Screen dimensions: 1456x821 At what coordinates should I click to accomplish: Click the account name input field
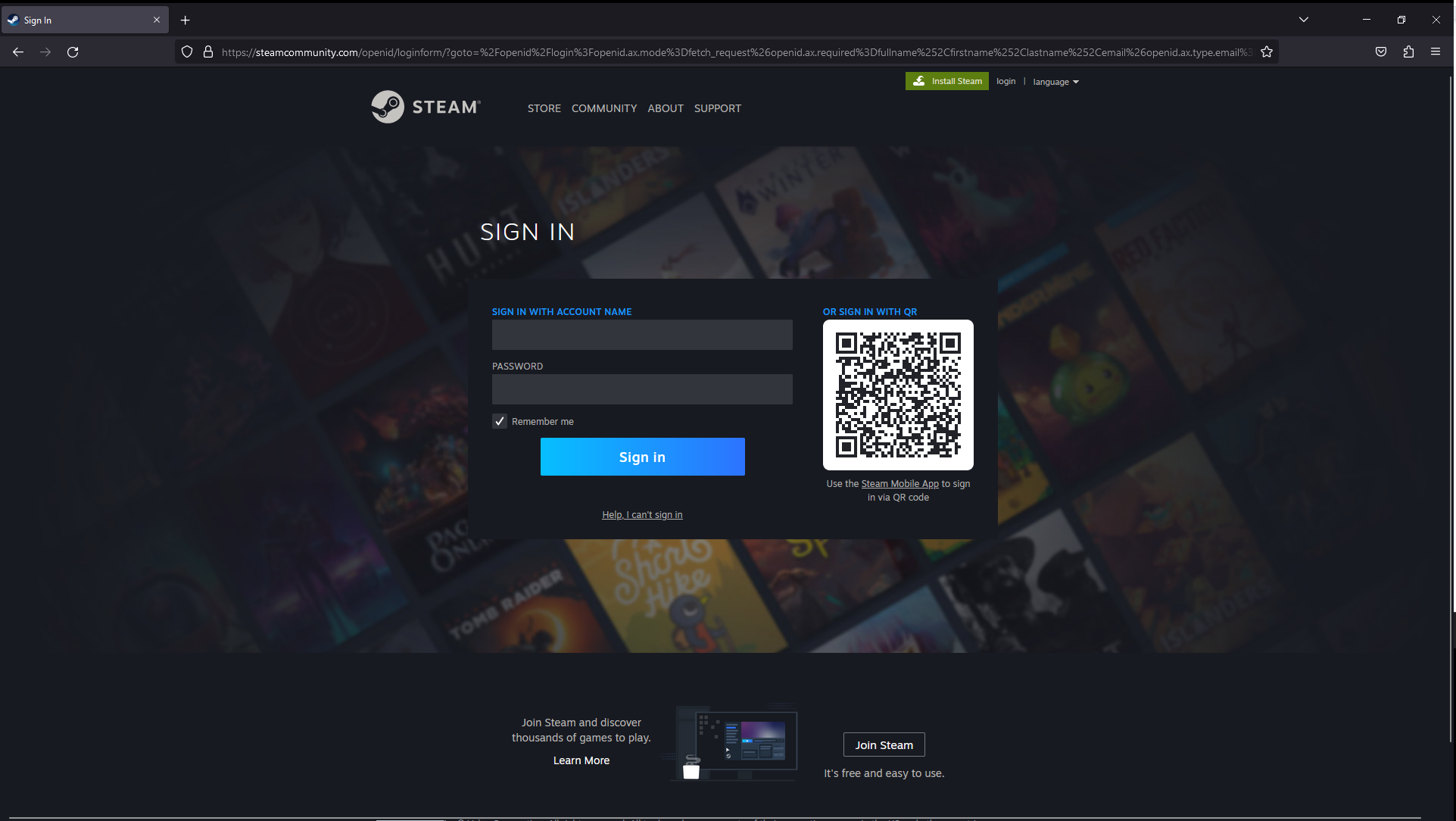pyautogui.click(x=641, y=335)
